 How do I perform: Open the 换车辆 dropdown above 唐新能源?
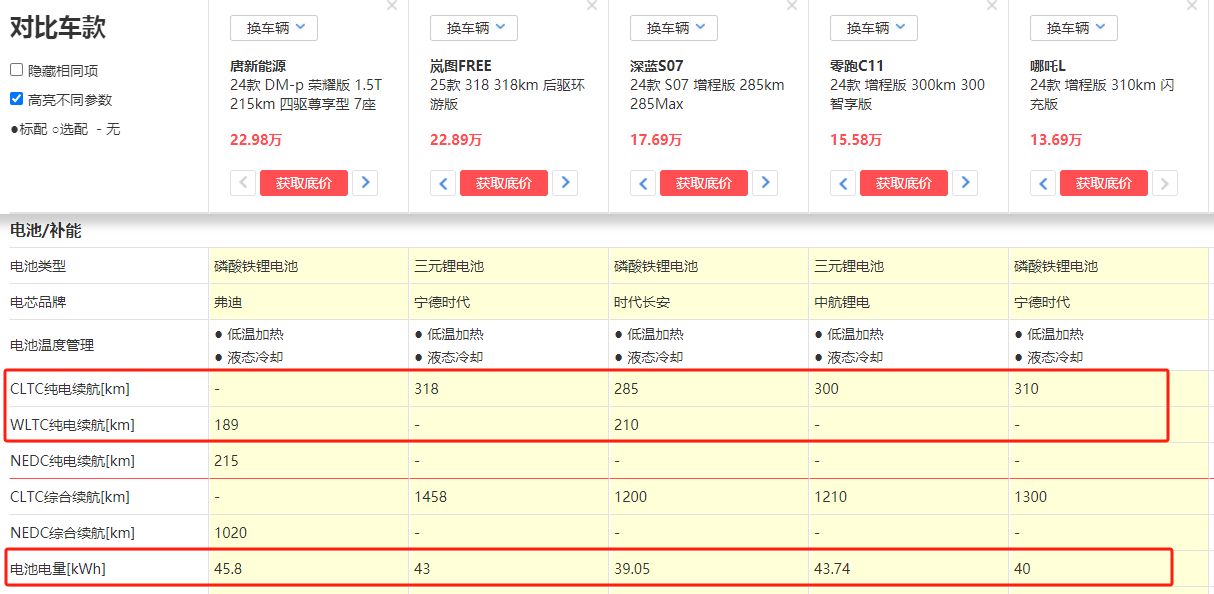coord(273,28)
